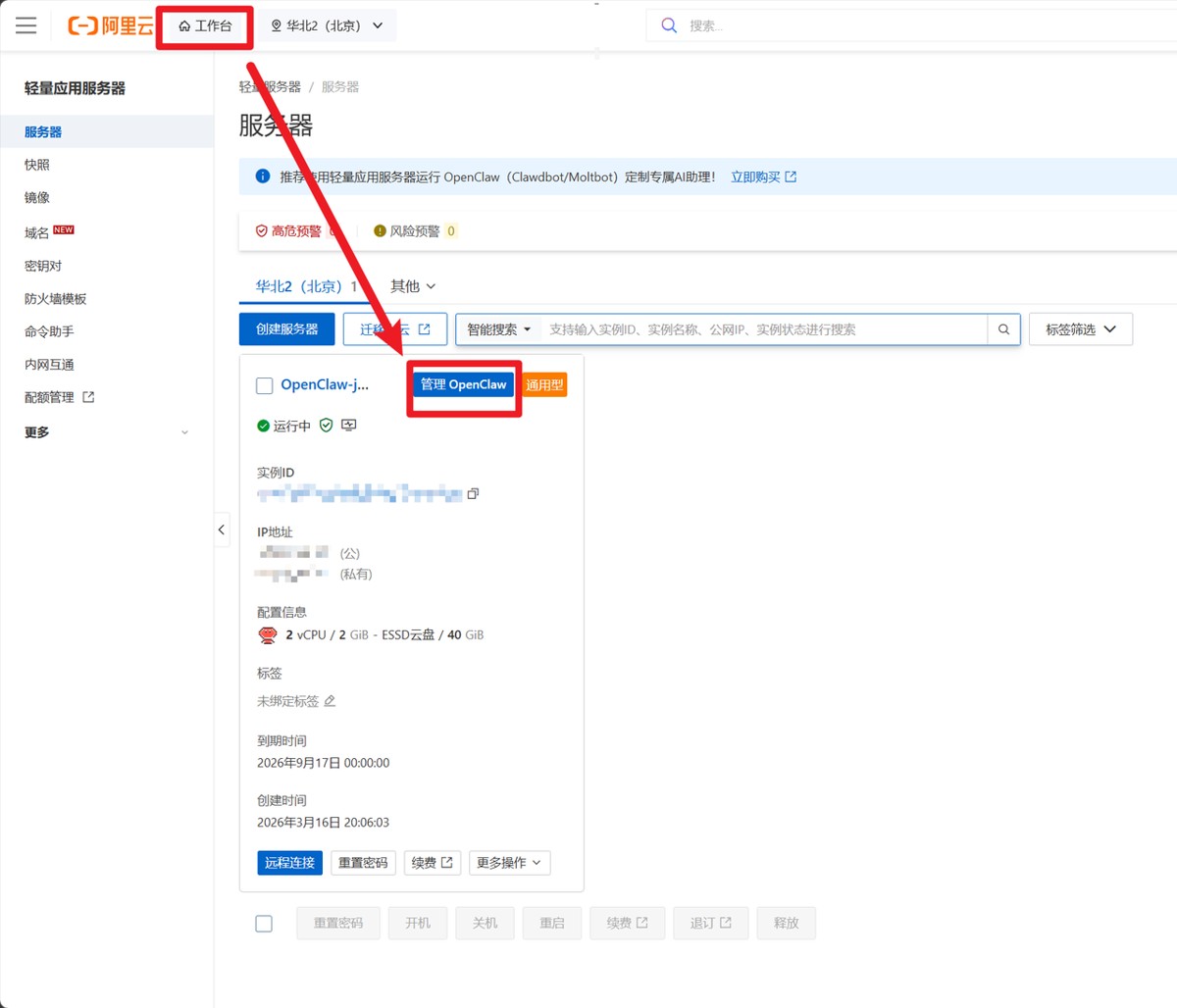
Task: Tick the bottom select-all checkbox
Action: (x=264, y=924)
